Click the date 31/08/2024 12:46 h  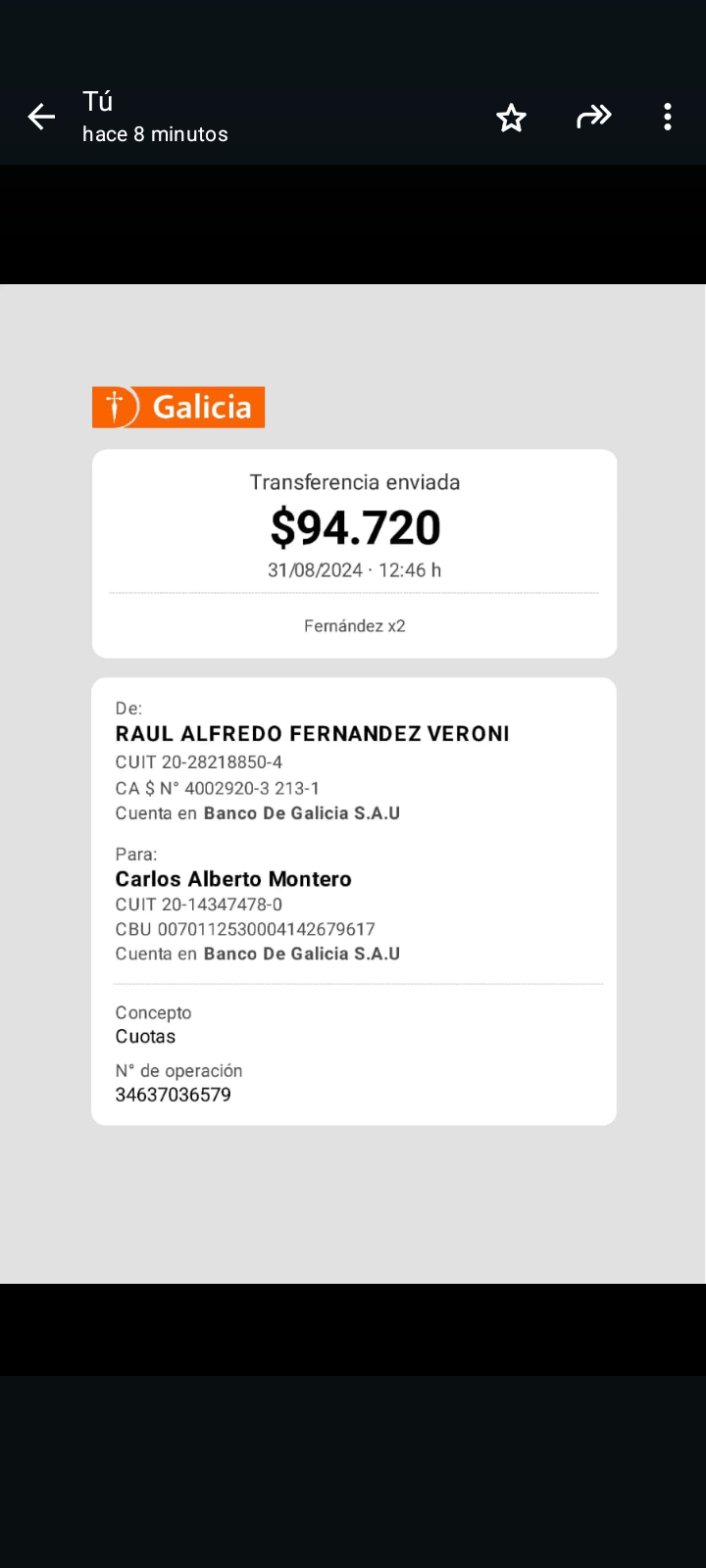click(x=355, y=570)
